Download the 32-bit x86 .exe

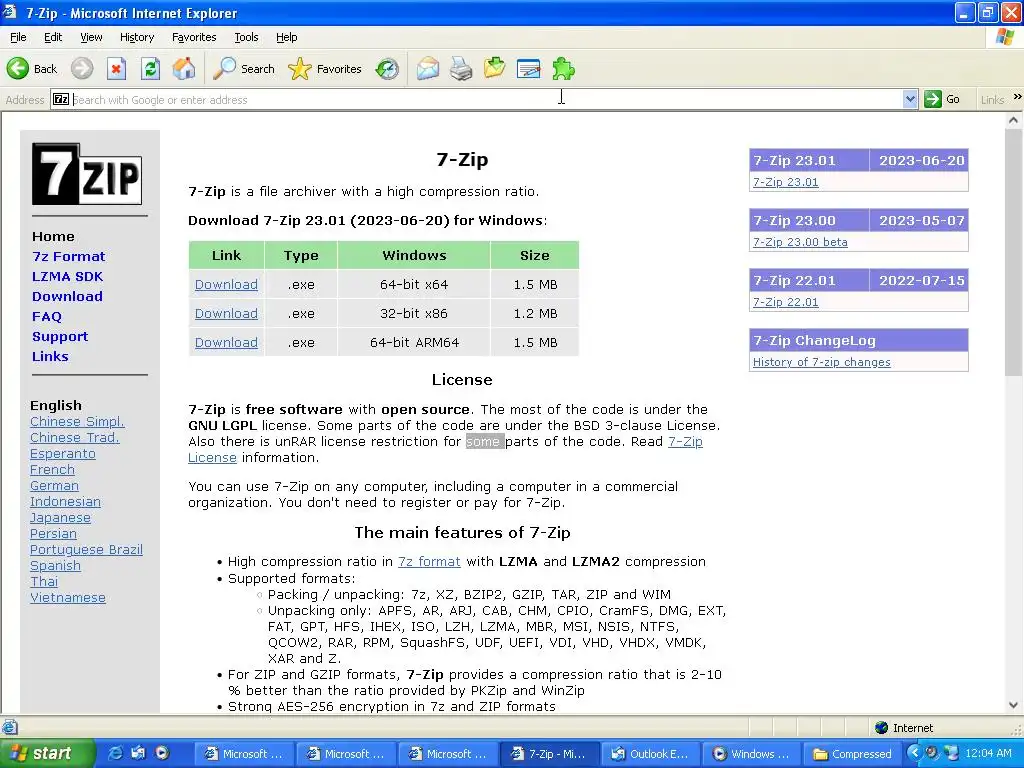(x=226, y=313)
